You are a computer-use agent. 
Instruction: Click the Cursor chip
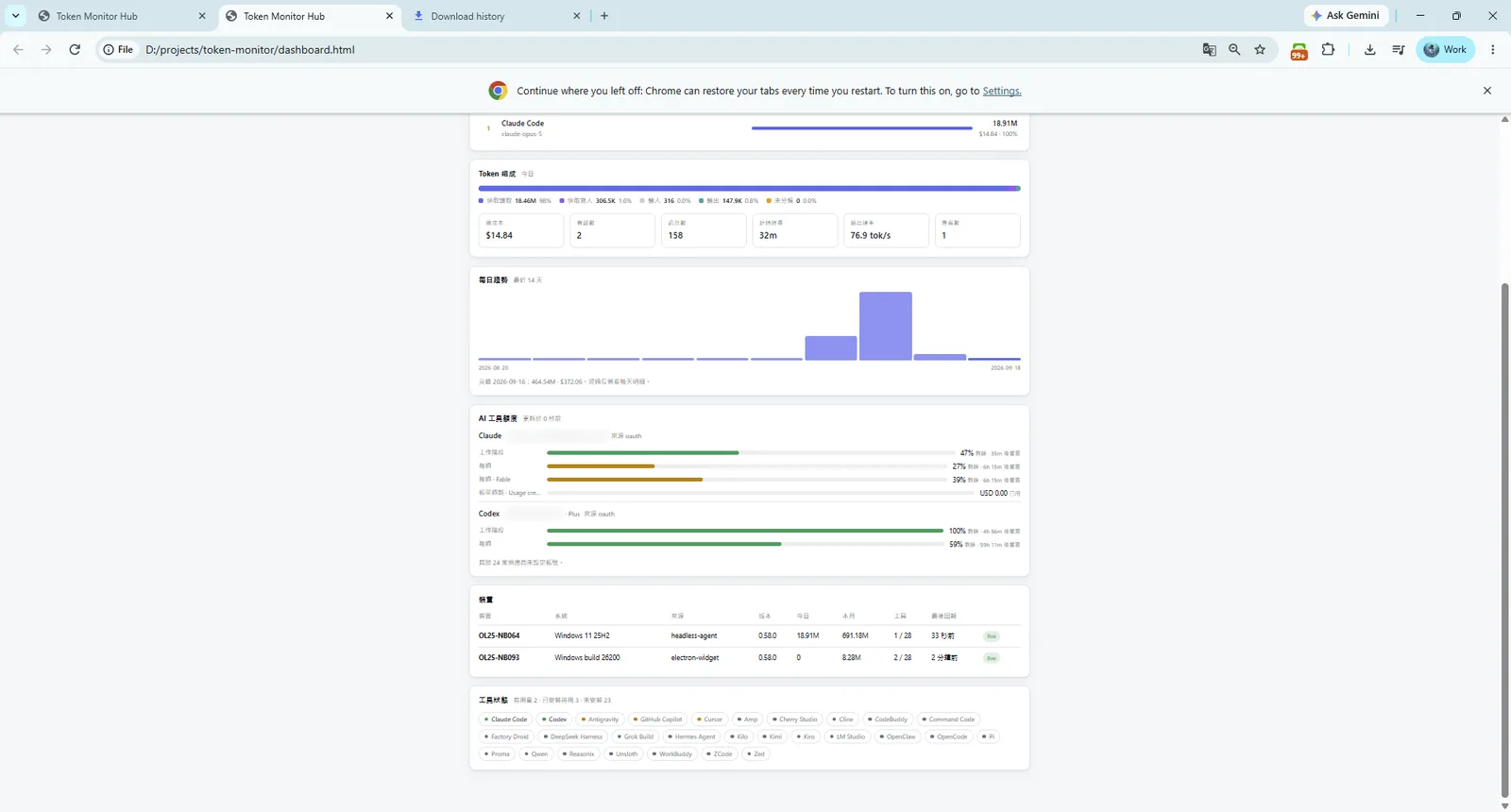click(x=710, y=719)
